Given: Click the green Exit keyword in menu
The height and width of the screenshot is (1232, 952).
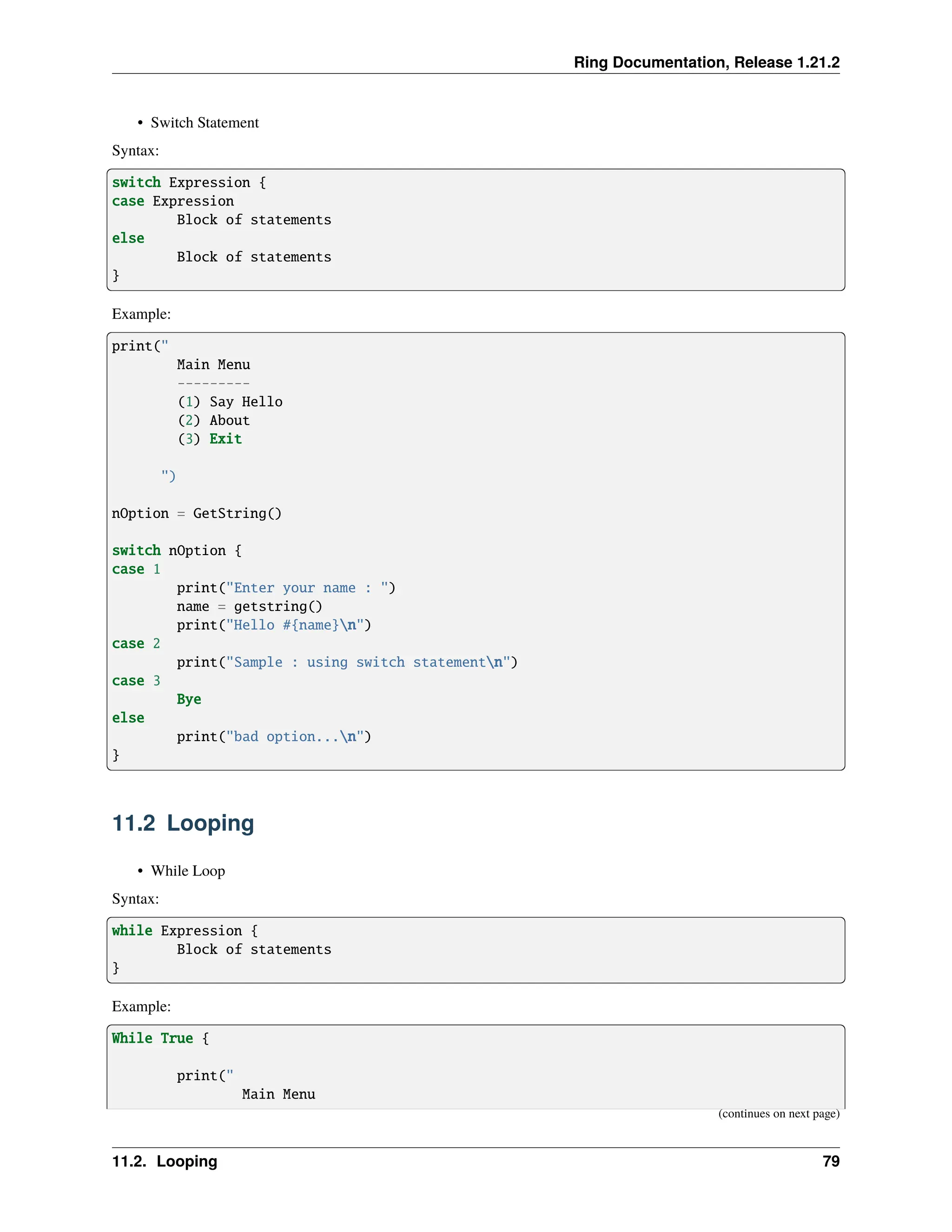Looking at the screenshot, I should tap(225, 439).
